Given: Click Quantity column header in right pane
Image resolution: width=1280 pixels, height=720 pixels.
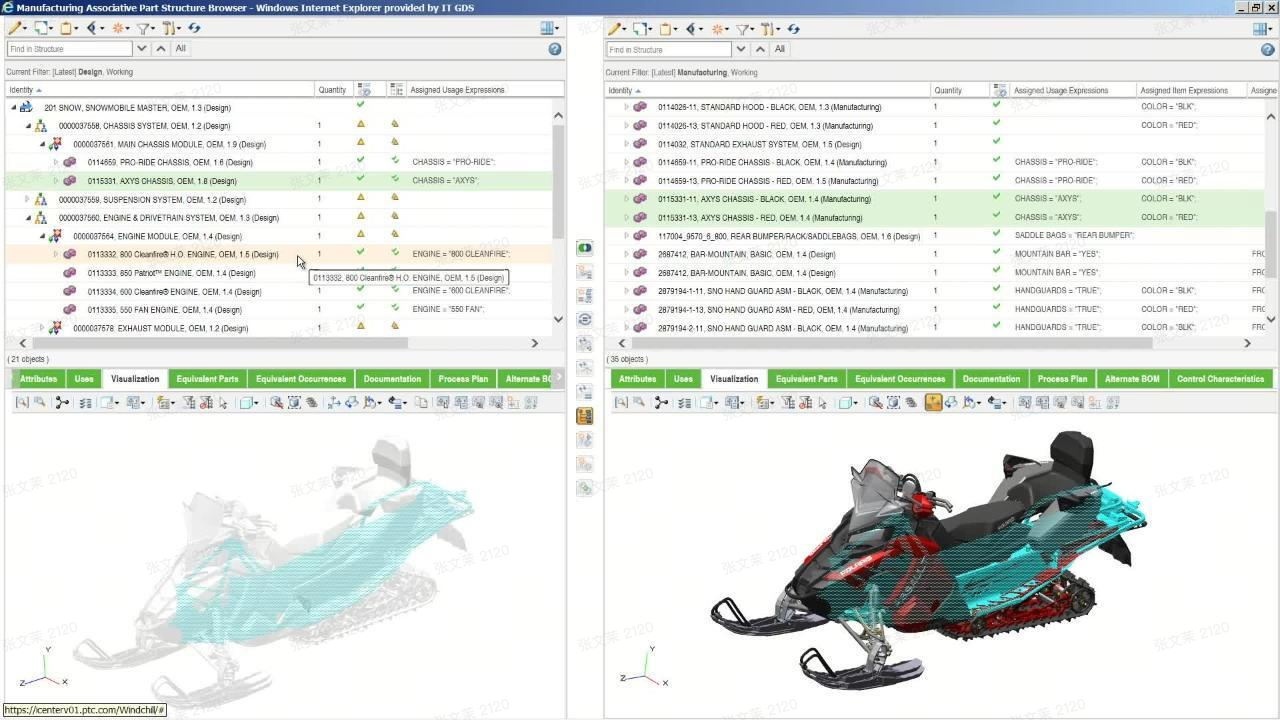Looking at the screenshot, I should pyautogui.click(x=960, y=90).
